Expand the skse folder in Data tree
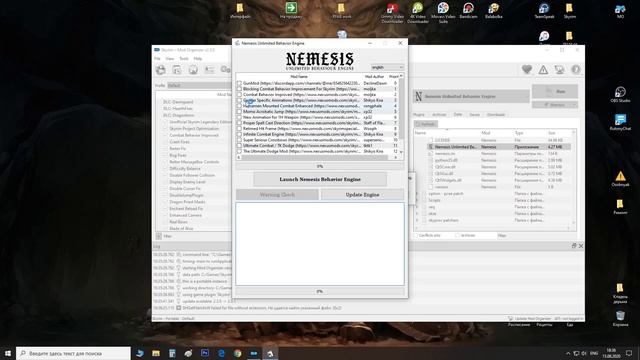Viewport: 640px width, 360px height. tap(417, 213)
